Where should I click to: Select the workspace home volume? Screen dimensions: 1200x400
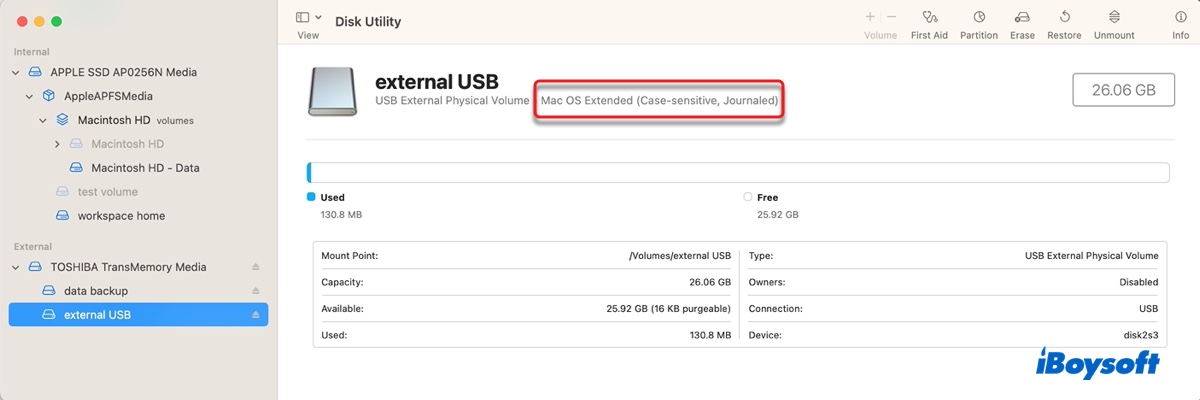click(x=121, y=216)
